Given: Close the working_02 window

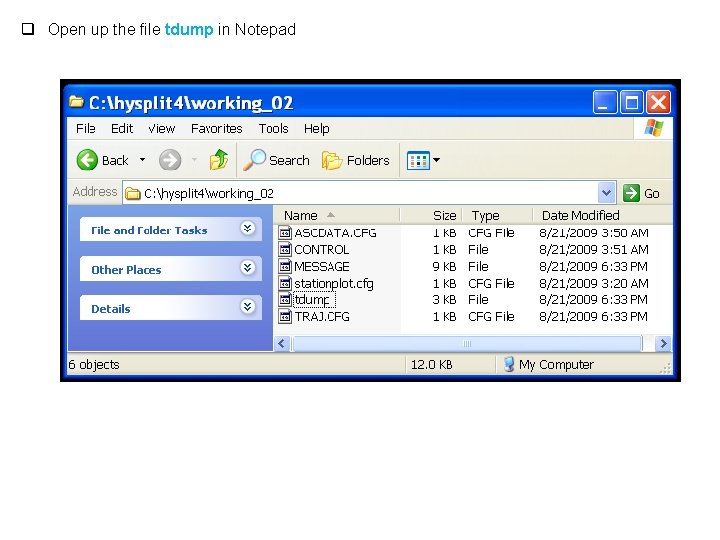Looking at the screenshot, I should pyautogui.click(x=658, y=102).
